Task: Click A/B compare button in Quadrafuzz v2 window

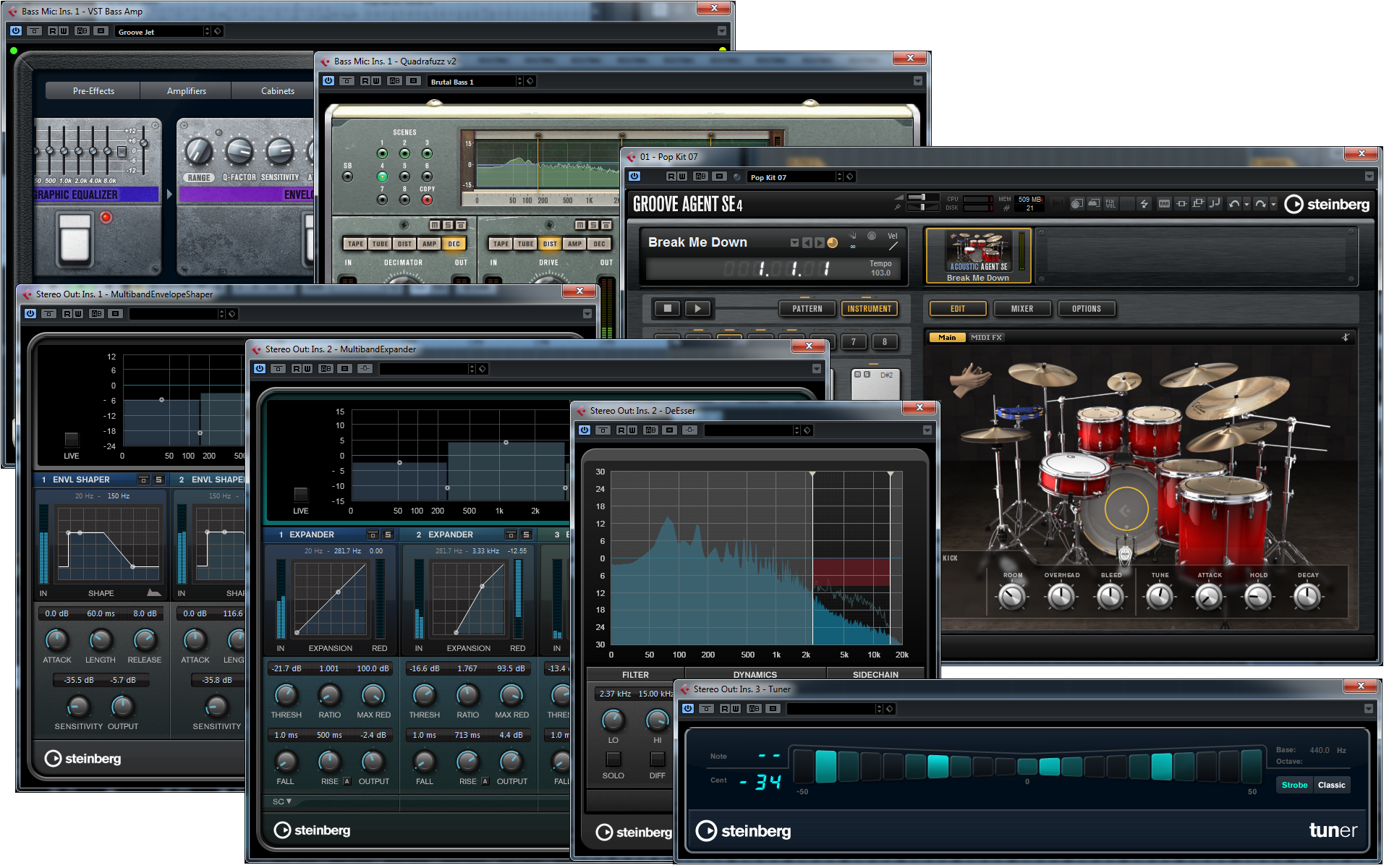Action: pos(394,81)
